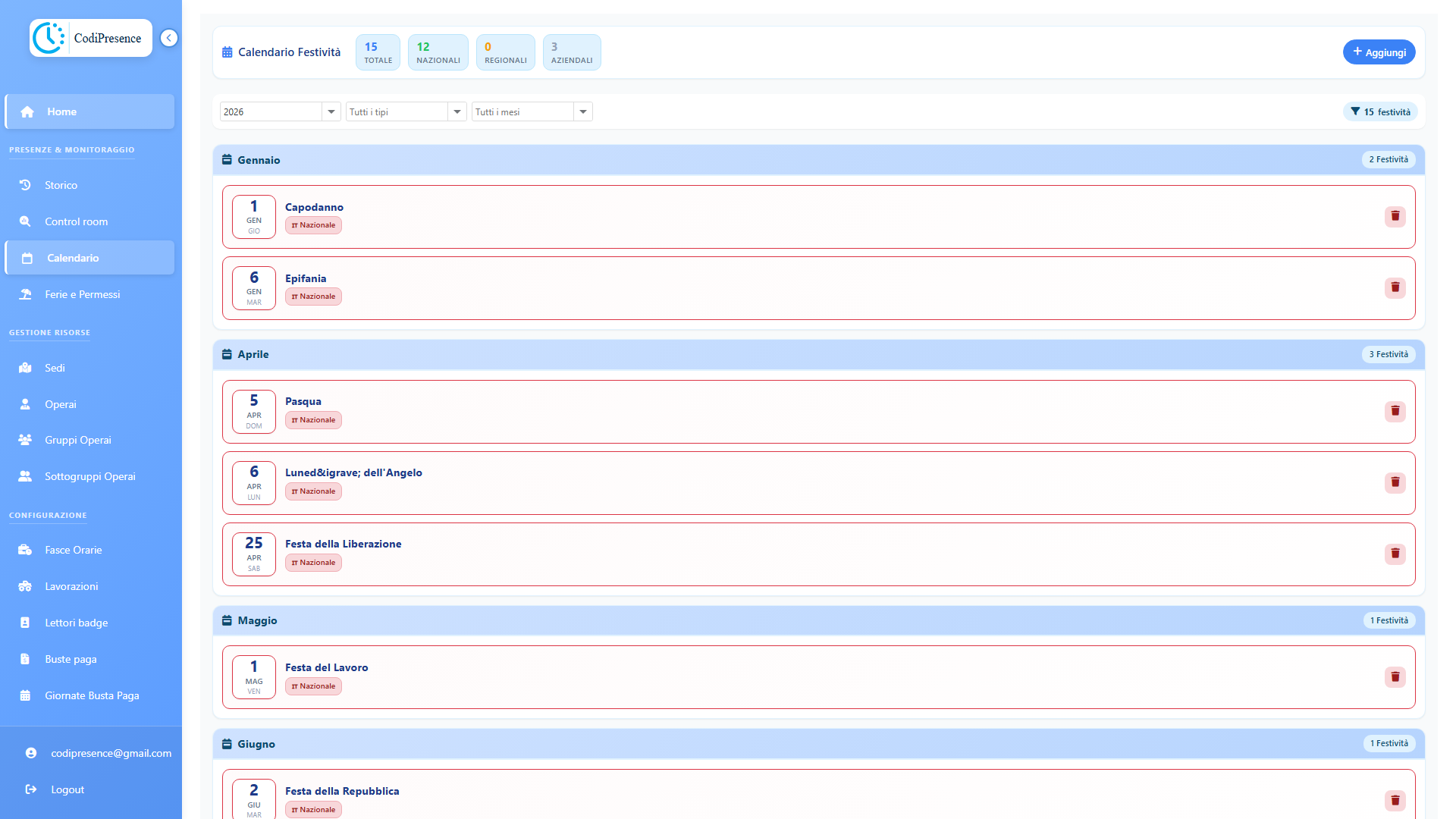Navigate to Control room
This screenshot has height=819, width=1456.
[x=76, y=221]
